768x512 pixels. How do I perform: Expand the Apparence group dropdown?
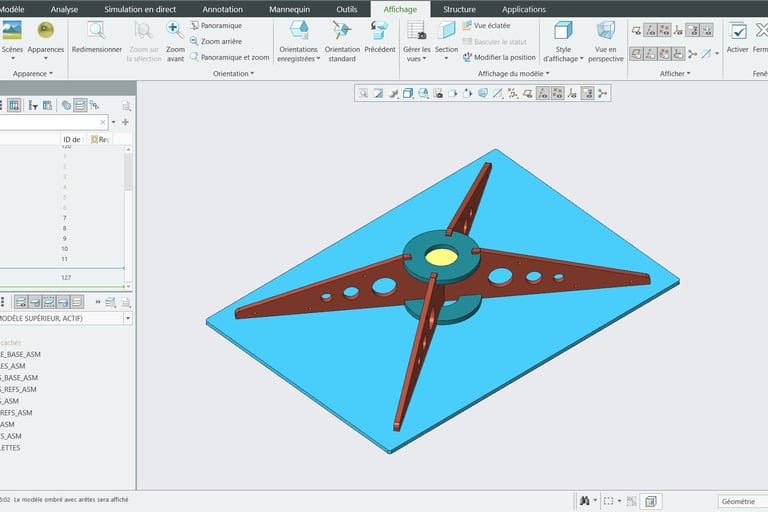pos(32,73)
